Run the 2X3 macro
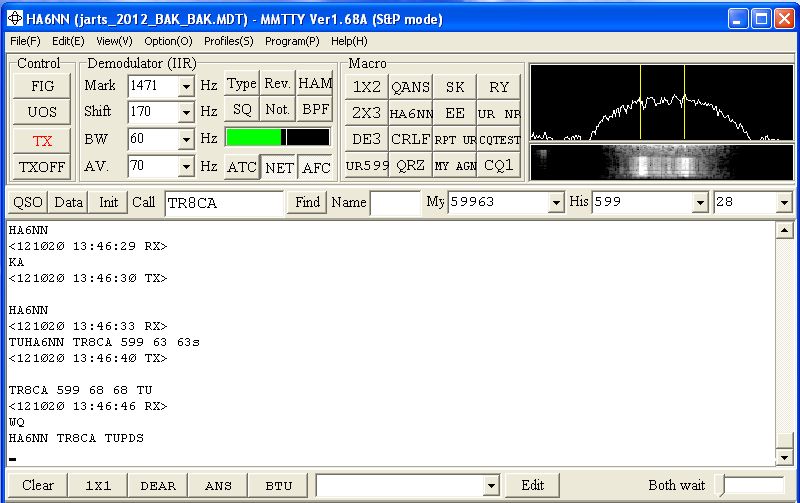 (x=367, y=113)
